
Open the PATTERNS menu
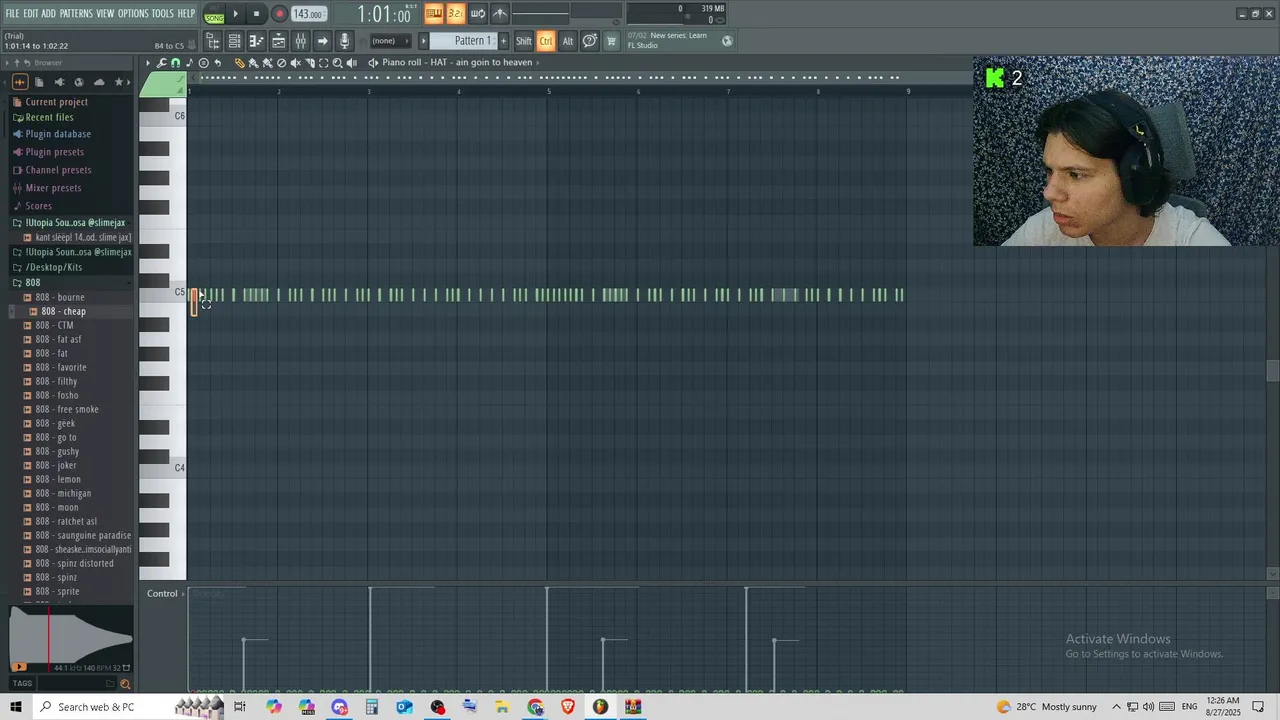point(76,13)
